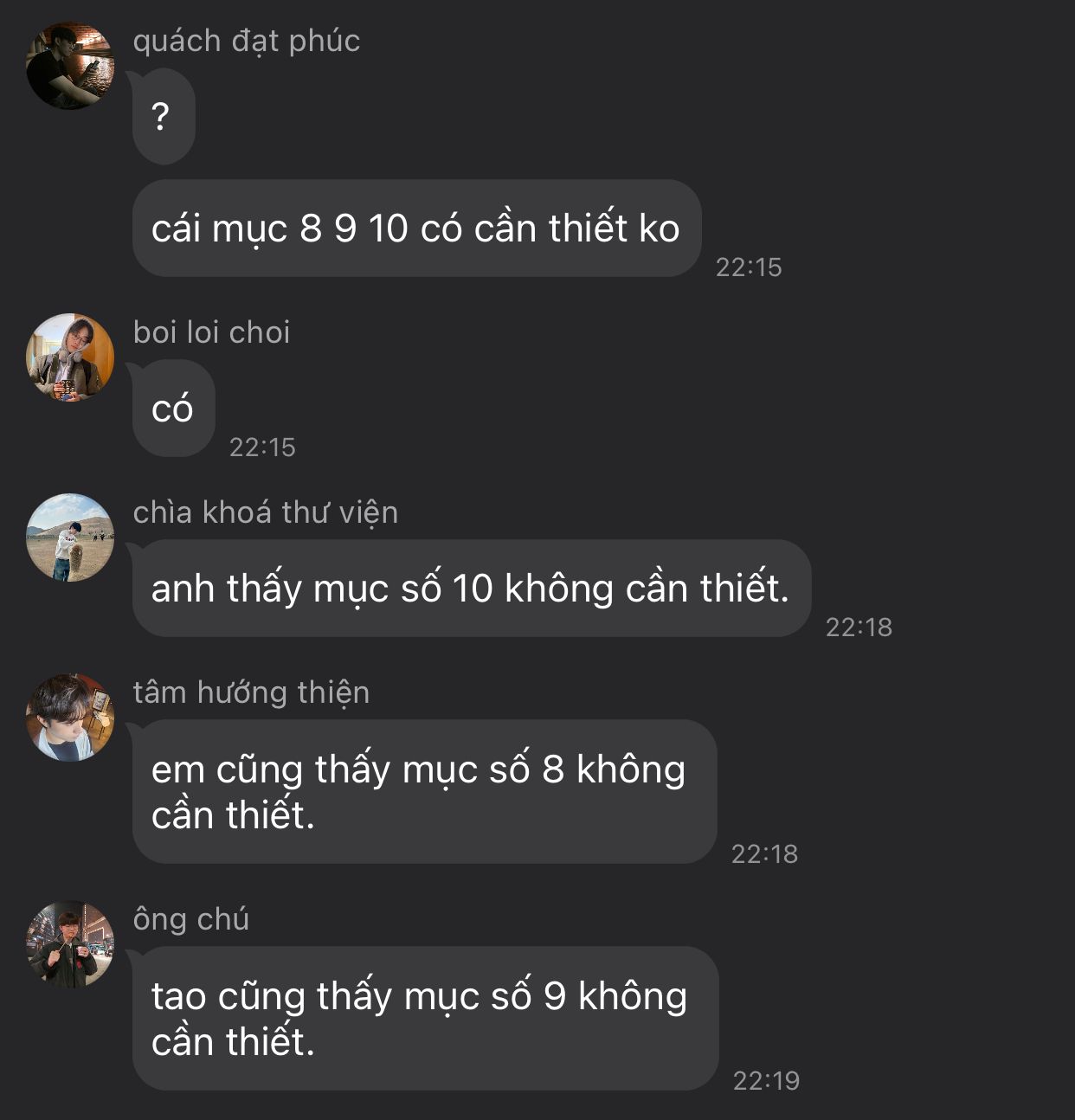Click the 22:18 timestamp beside mục số 8 message
This screenshot has height=1120, width=1075.
(x=764, y=854)
